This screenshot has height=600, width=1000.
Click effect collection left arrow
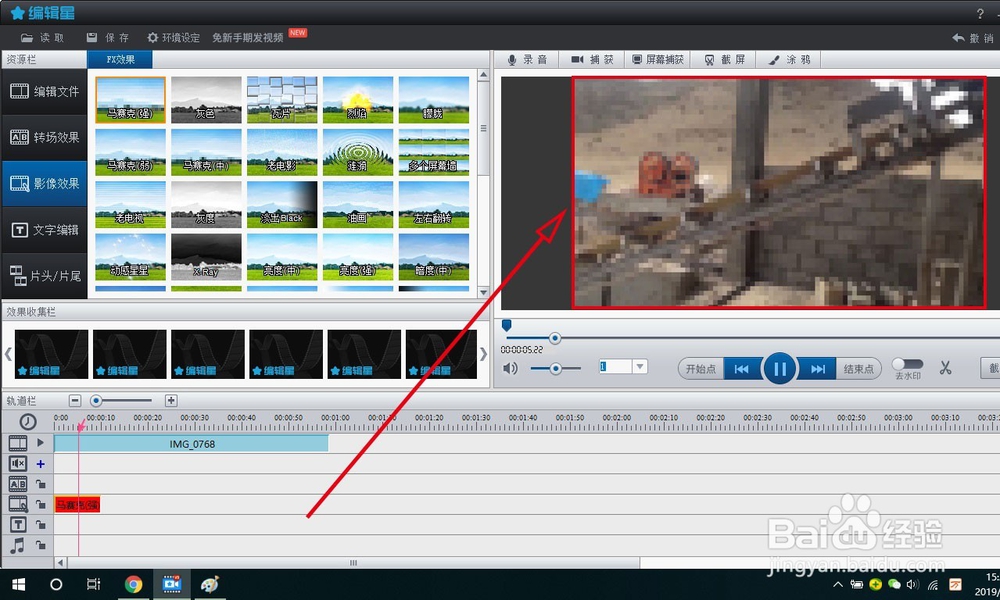click(8, 354)
